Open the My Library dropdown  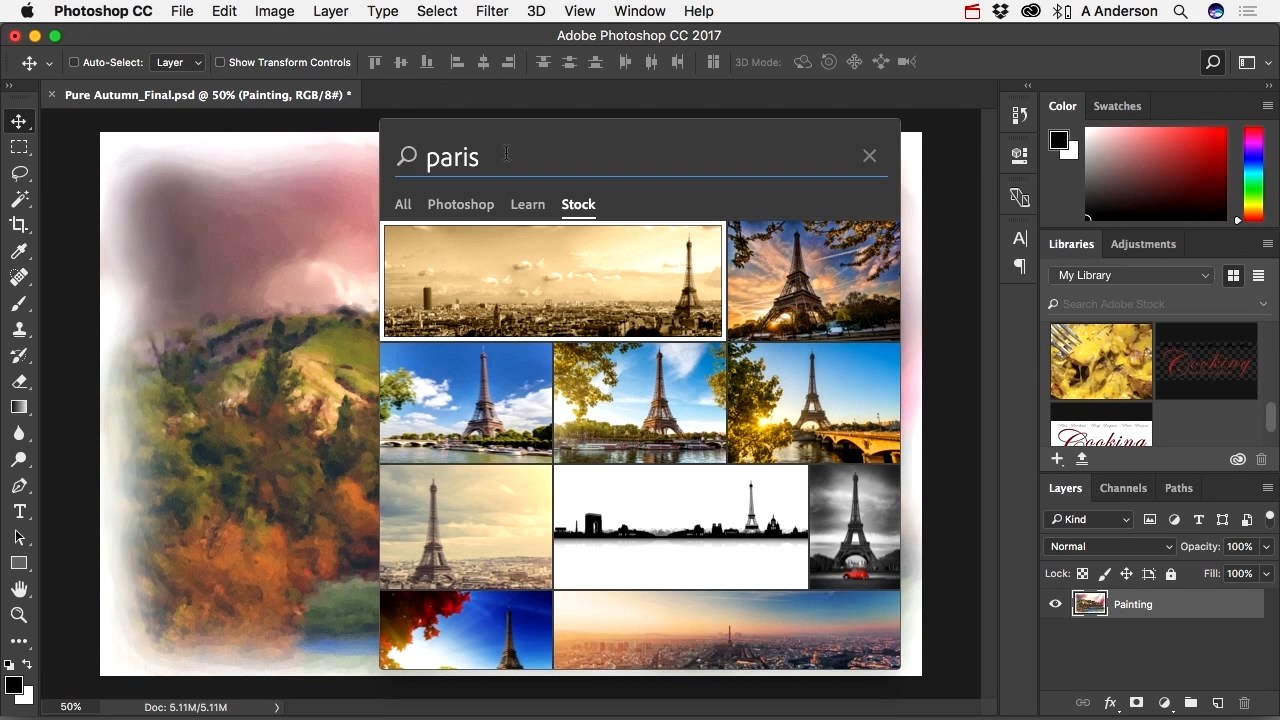tap(1132, 275)
